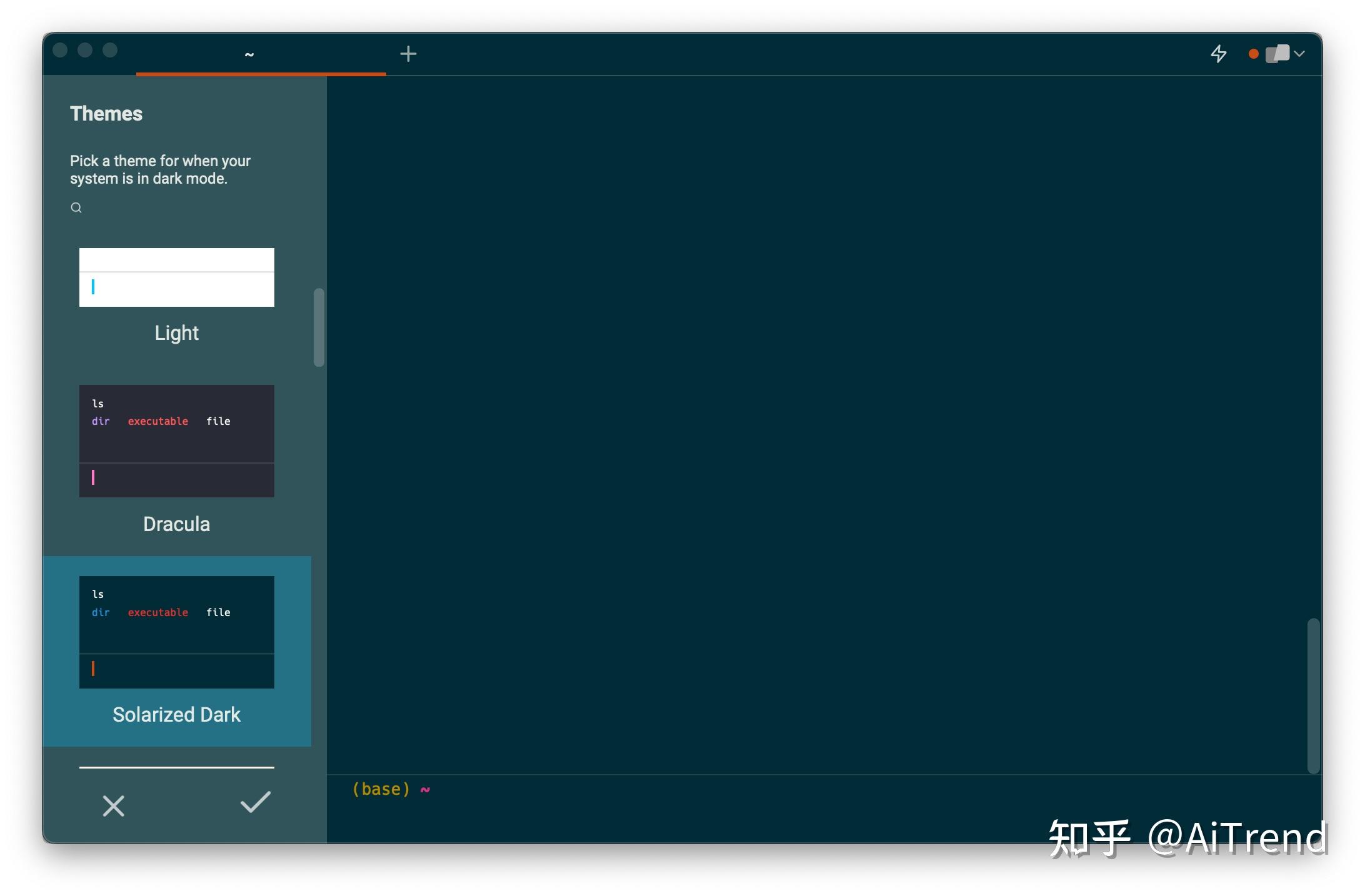Screen dimensions: 1365x896
Task: Click the Warp avatar logo icon
Action: pos(1277,54)
